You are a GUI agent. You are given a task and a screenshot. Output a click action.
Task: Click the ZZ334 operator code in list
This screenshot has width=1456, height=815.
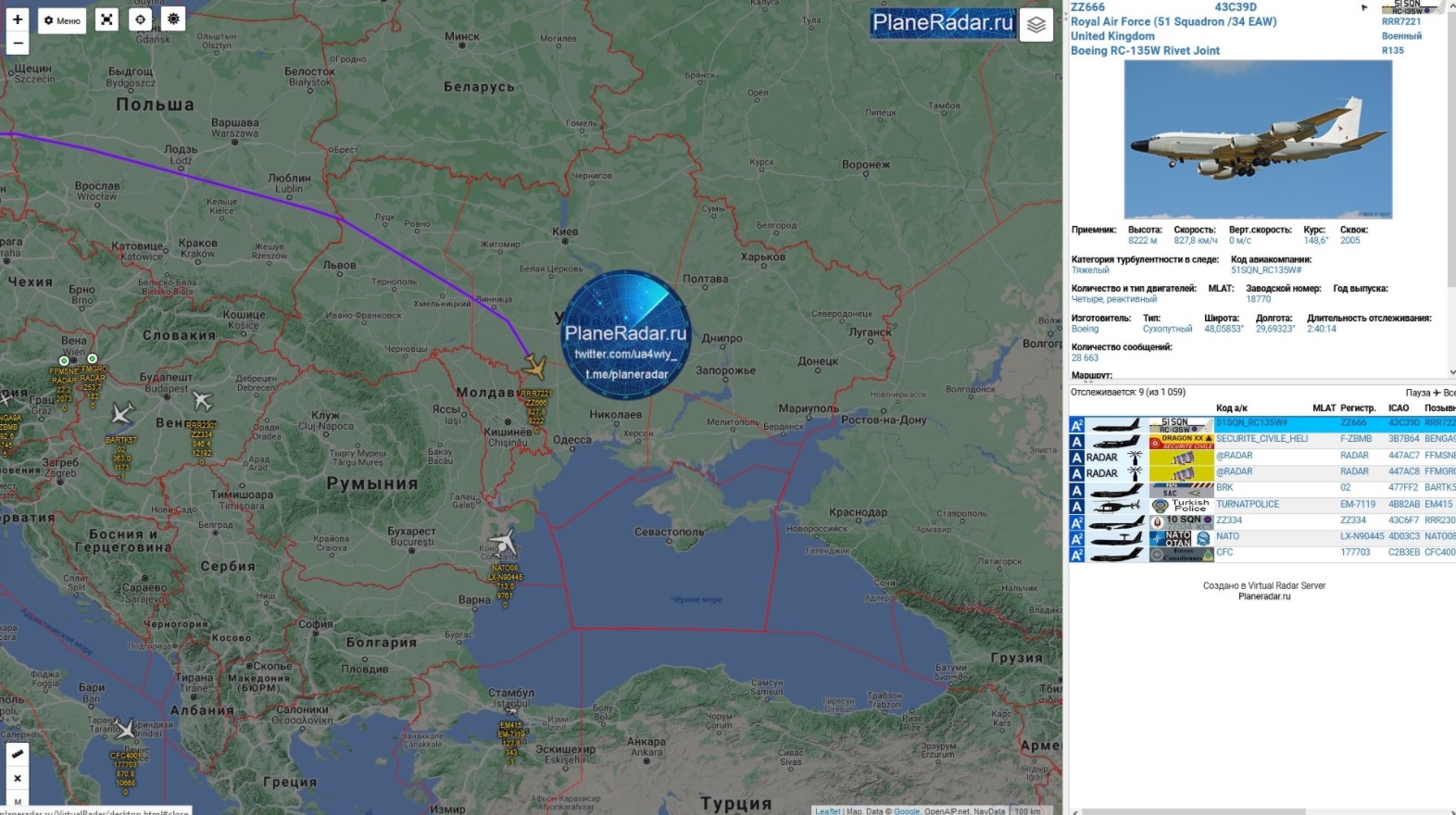pos(1229,520)
